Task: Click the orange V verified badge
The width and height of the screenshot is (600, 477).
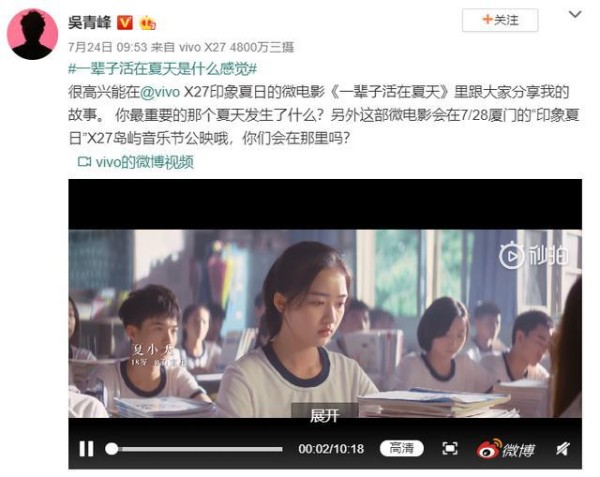Action: click(x=125, y=23)
